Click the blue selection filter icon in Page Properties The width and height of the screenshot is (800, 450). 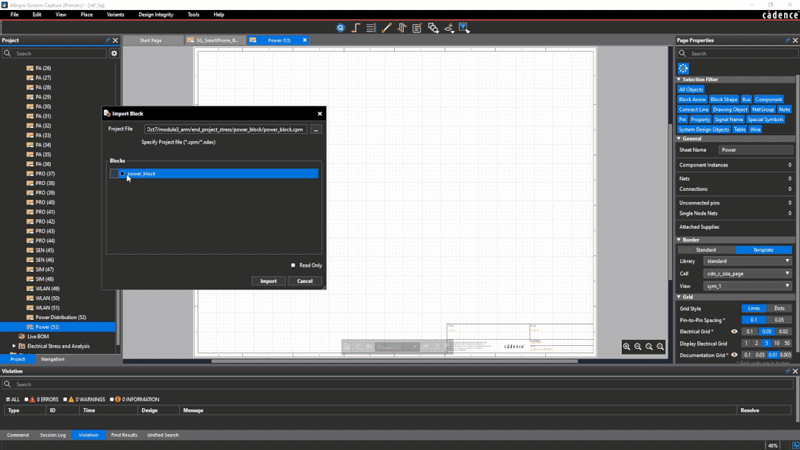(683, 68)
